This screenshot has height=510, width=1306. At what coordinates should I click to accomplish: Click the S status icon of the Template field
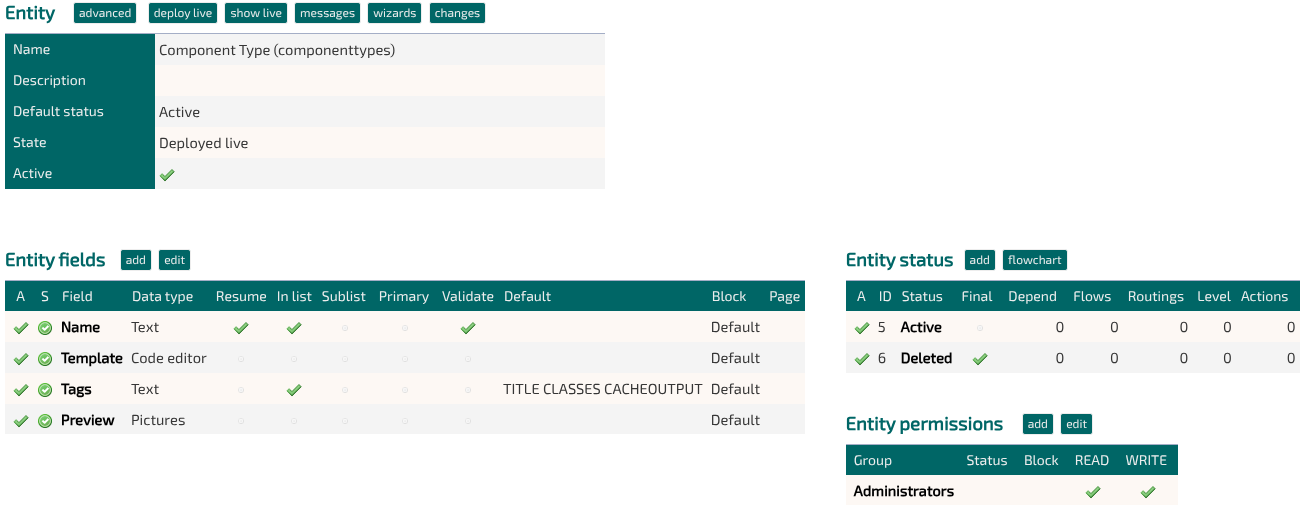[45, 359]
